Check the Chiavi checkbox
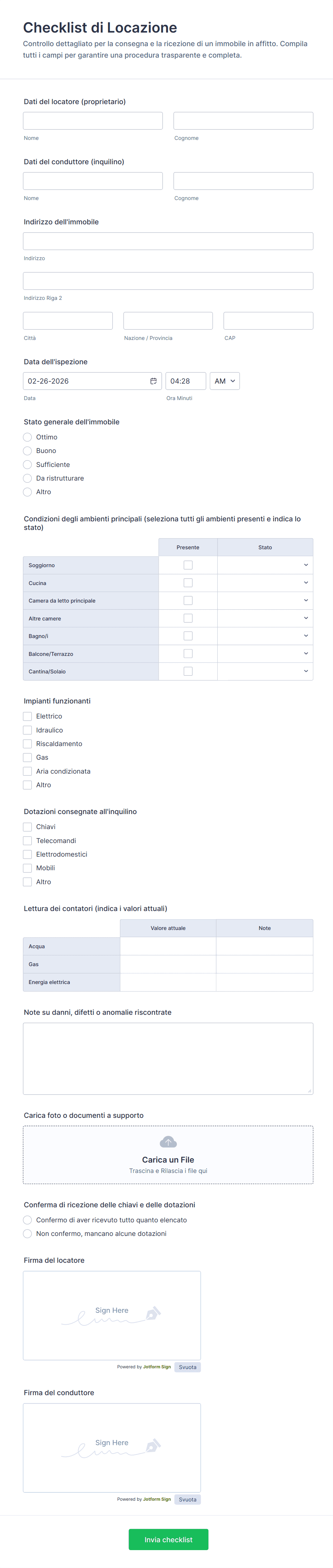This screenshot has width=333, height=1568. [28, 827]
